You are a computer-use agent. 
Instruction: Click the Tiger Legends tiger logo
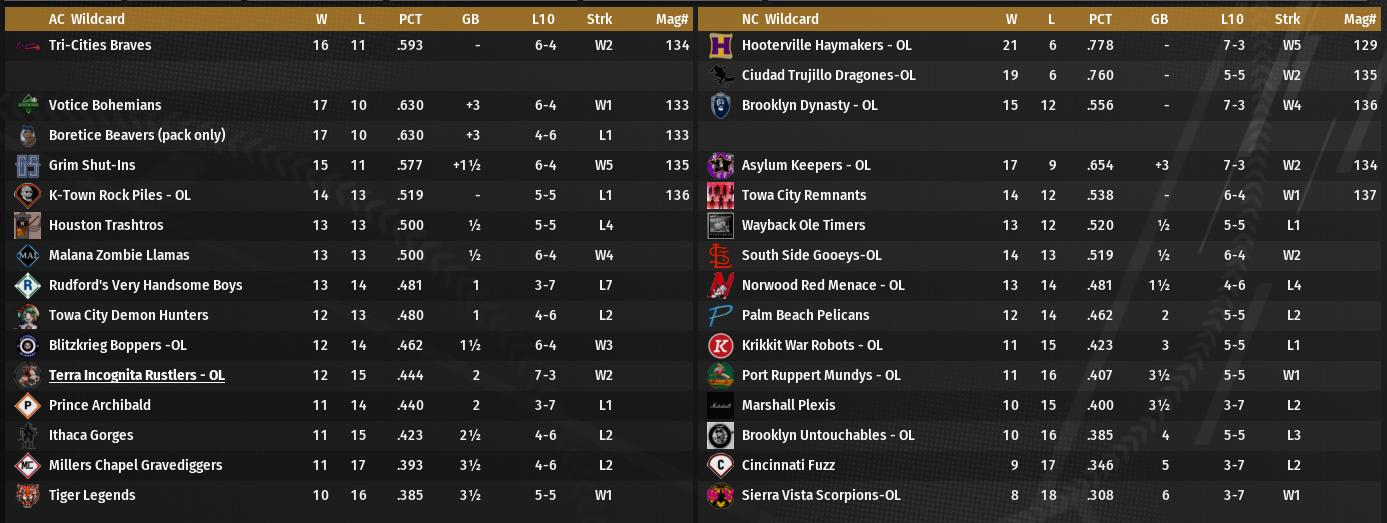(28, 496)
